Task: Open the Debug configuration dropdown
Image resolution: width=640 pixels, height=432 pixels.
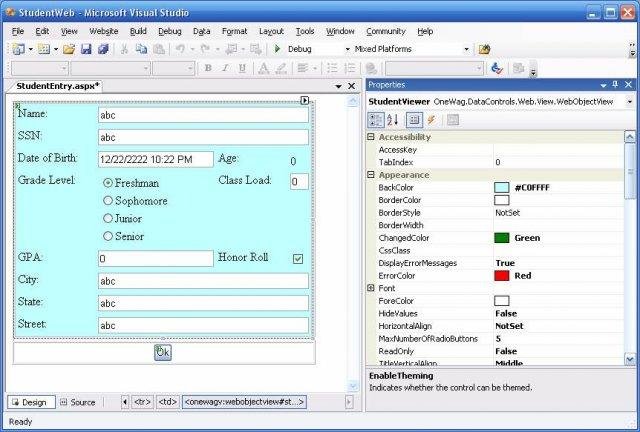Action: pyautogui.click(x=348, y=49)
